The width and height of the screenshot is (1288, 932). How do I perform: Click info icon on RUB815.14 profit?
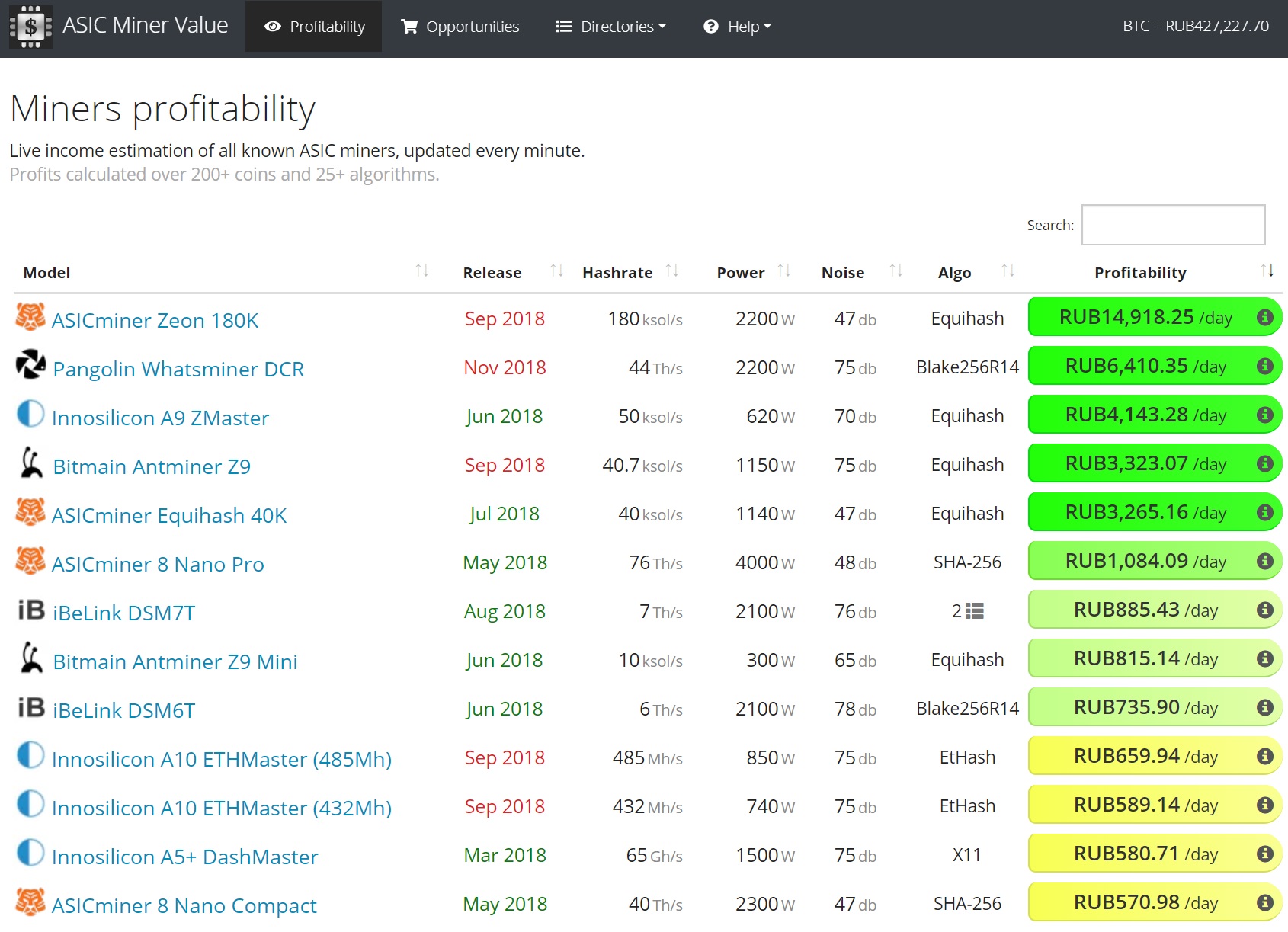tap(1265, 658)
